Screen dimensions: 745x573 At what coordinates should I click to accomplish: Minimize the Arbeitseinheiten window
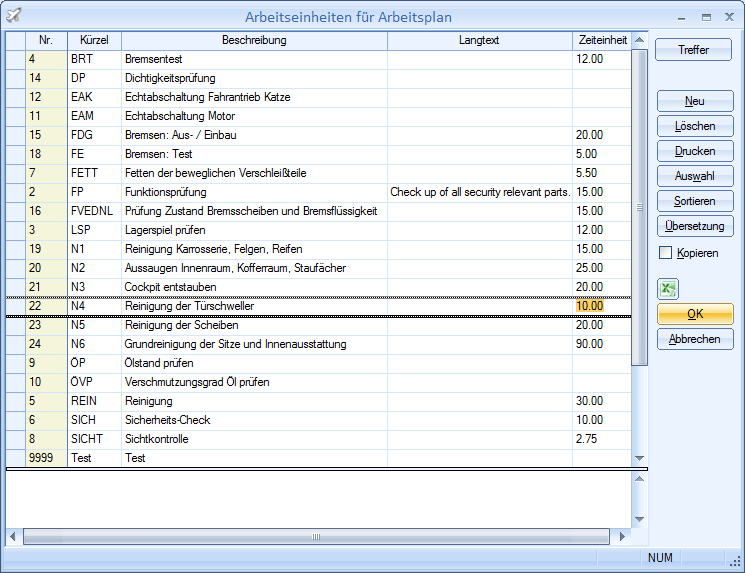[681, 18]
